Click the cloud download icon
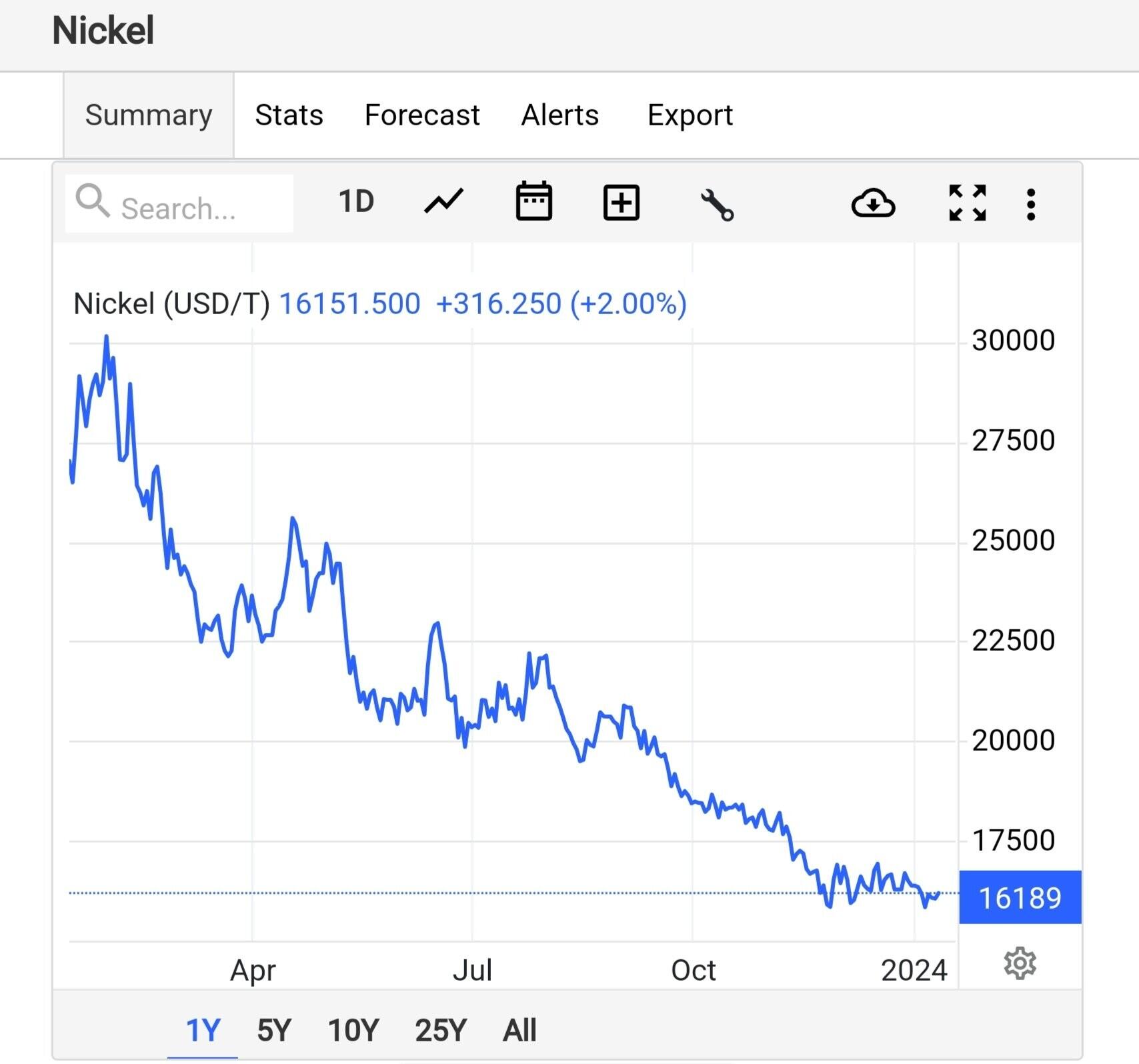Screen dimensions: 1139x1064 click(873, 203)
